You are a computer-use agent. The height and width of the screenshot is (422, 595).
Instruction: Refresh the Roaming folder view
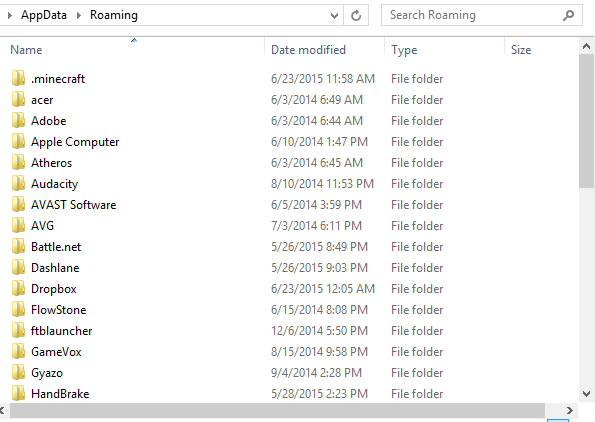[356, 16]
